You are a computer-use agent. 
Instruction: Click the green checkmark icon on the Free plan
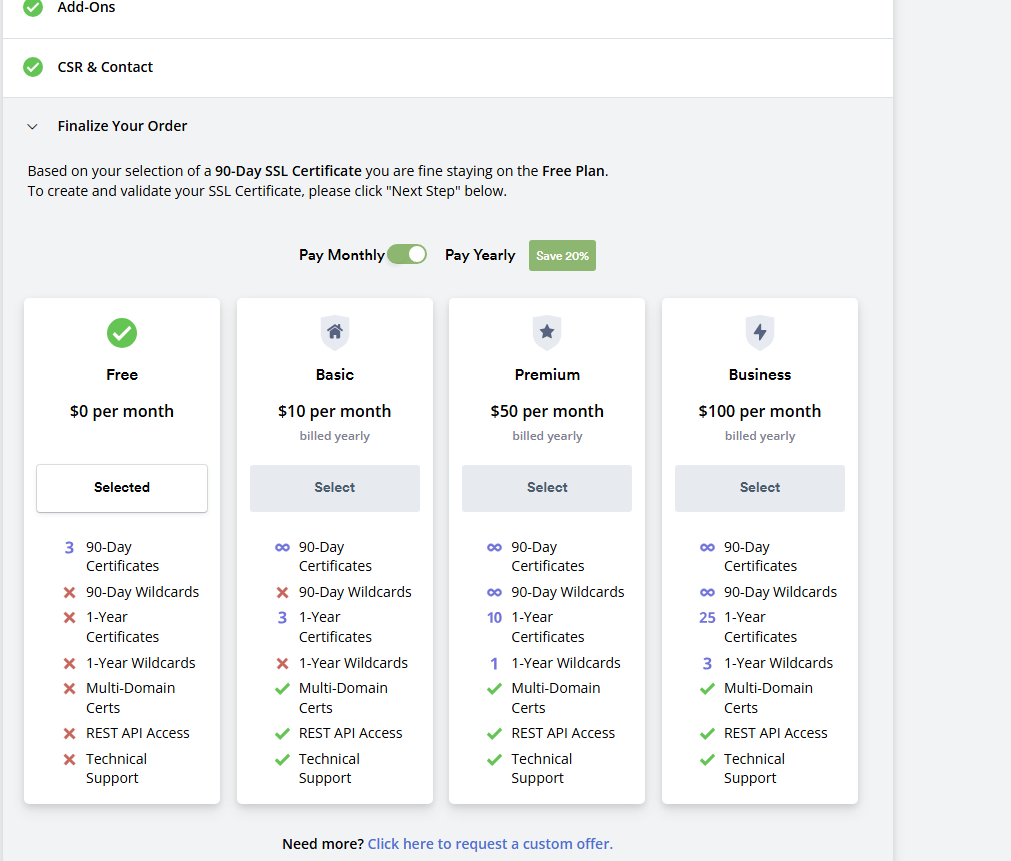tap(121, 333)
